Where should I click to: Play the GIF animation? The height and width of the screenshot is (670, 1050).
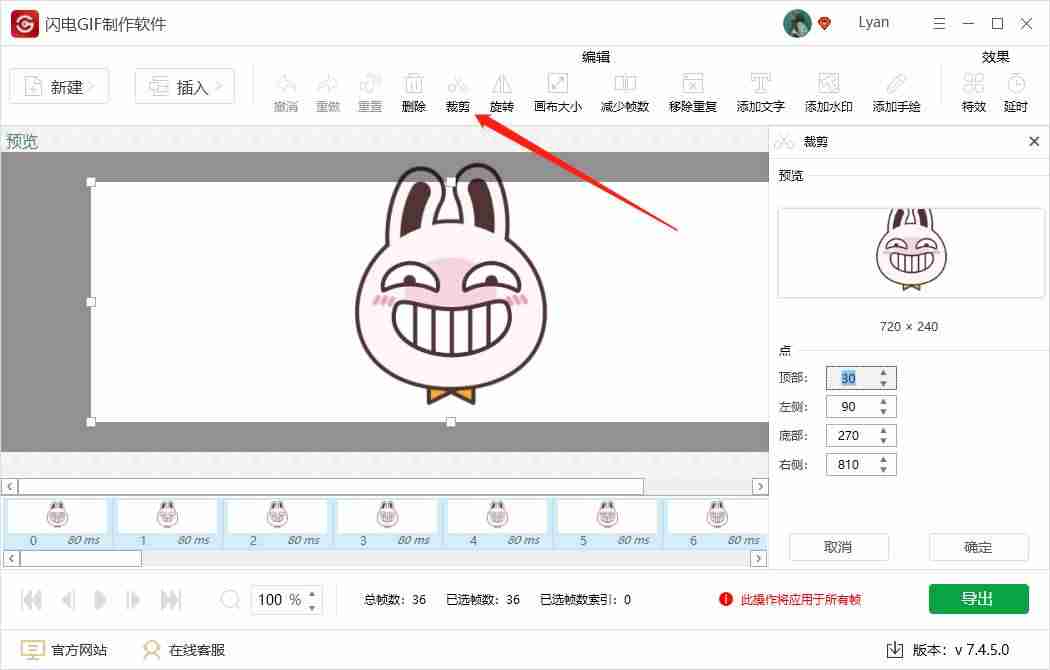click(100, 600)
